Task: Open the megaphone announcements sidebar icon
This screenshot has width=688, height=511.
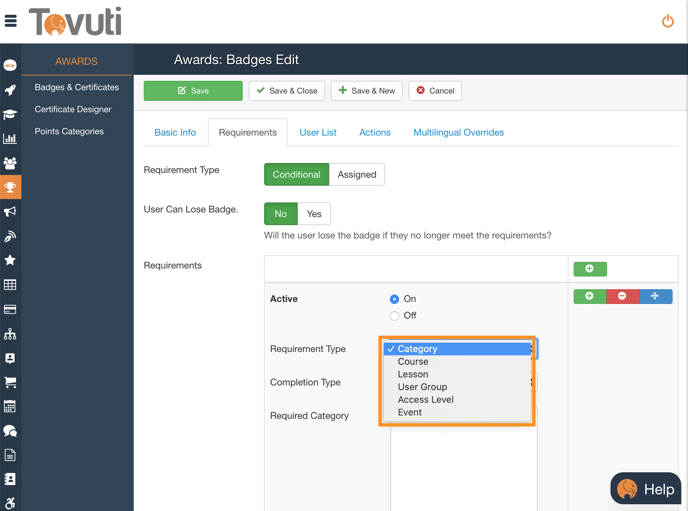Action: (x=10, y=212)
